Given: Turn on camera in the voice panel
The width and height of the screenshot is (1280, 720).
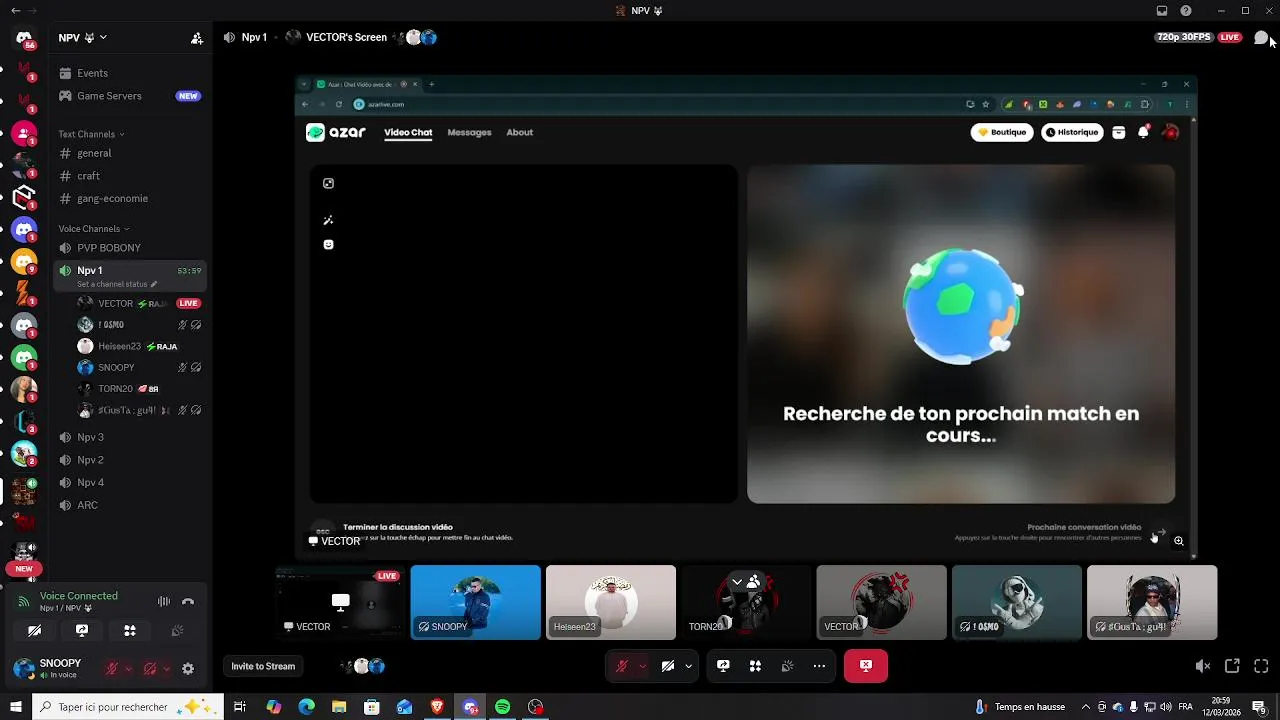Looking at the screenshot, I should click(34, 631).
